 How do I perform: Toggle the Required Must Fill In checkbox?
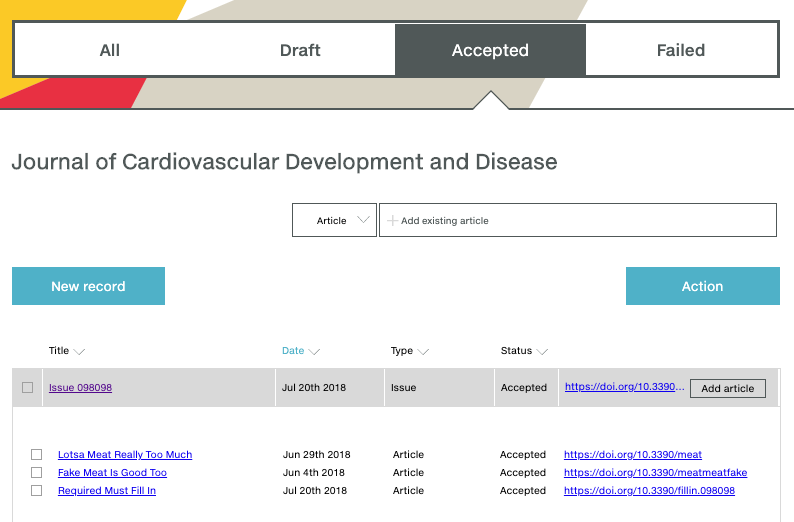click(37, 491)
